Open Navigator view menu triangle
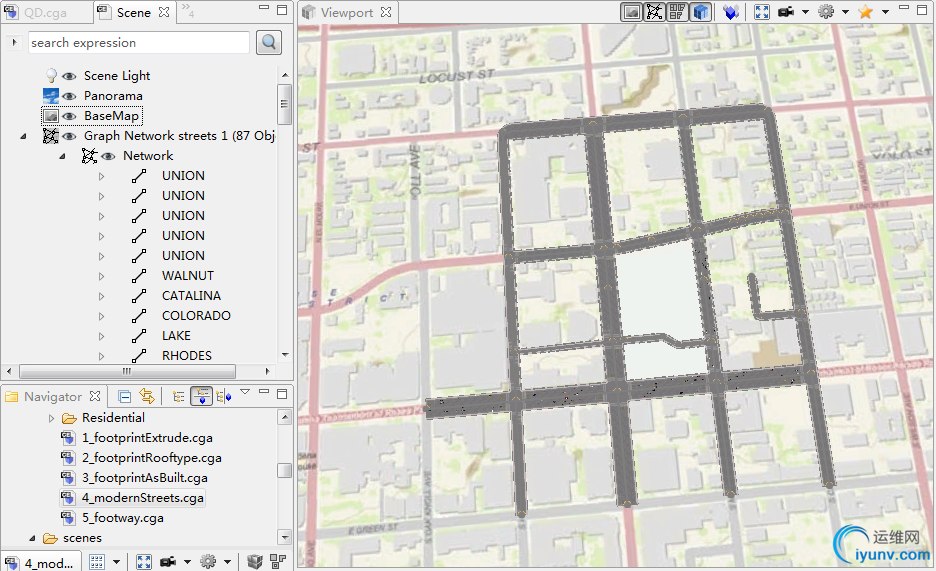Screen dimensions: 936x571 pos(245,393)
